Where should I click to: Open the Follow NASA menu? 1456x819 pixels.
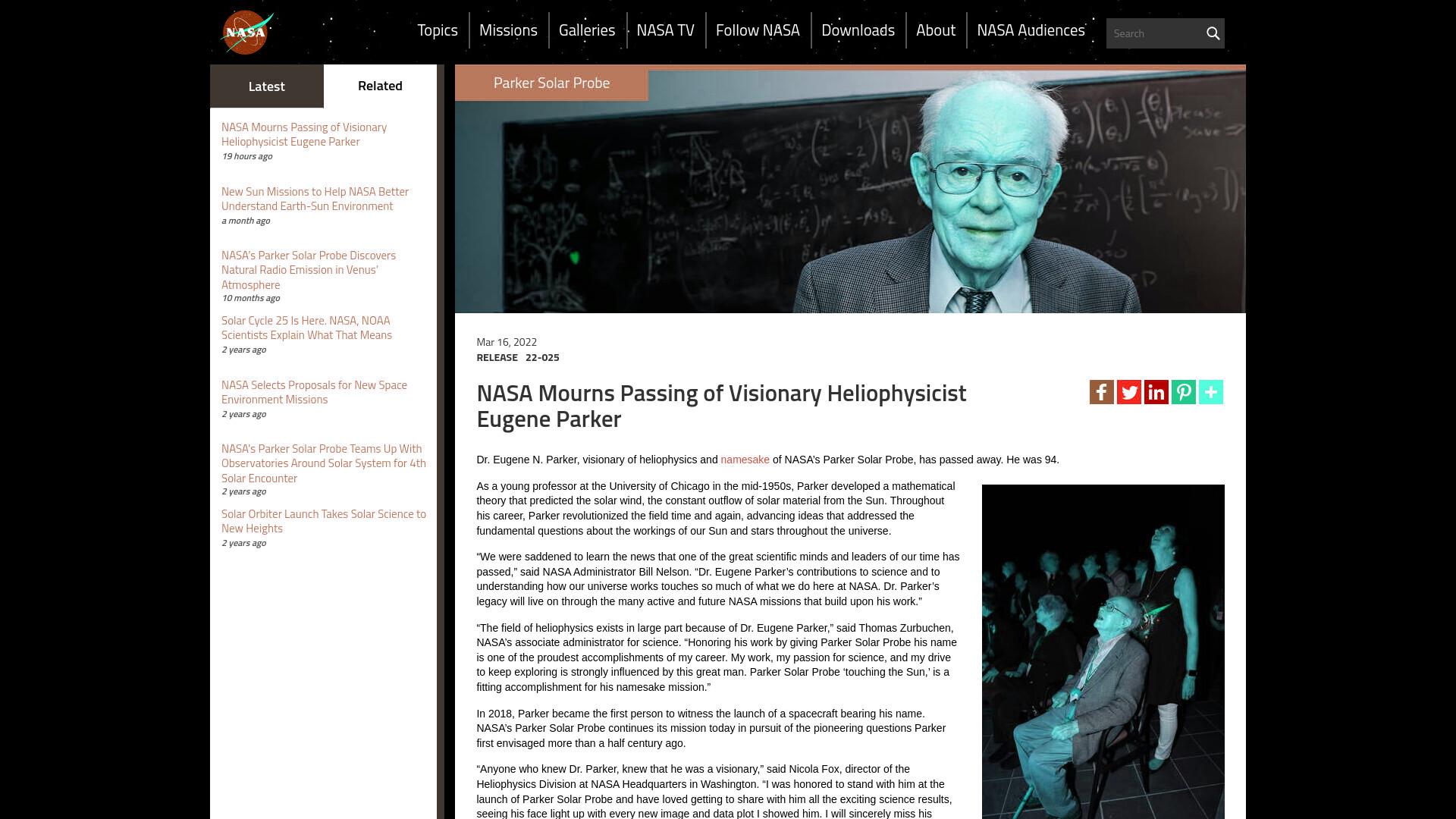[758, 30]
